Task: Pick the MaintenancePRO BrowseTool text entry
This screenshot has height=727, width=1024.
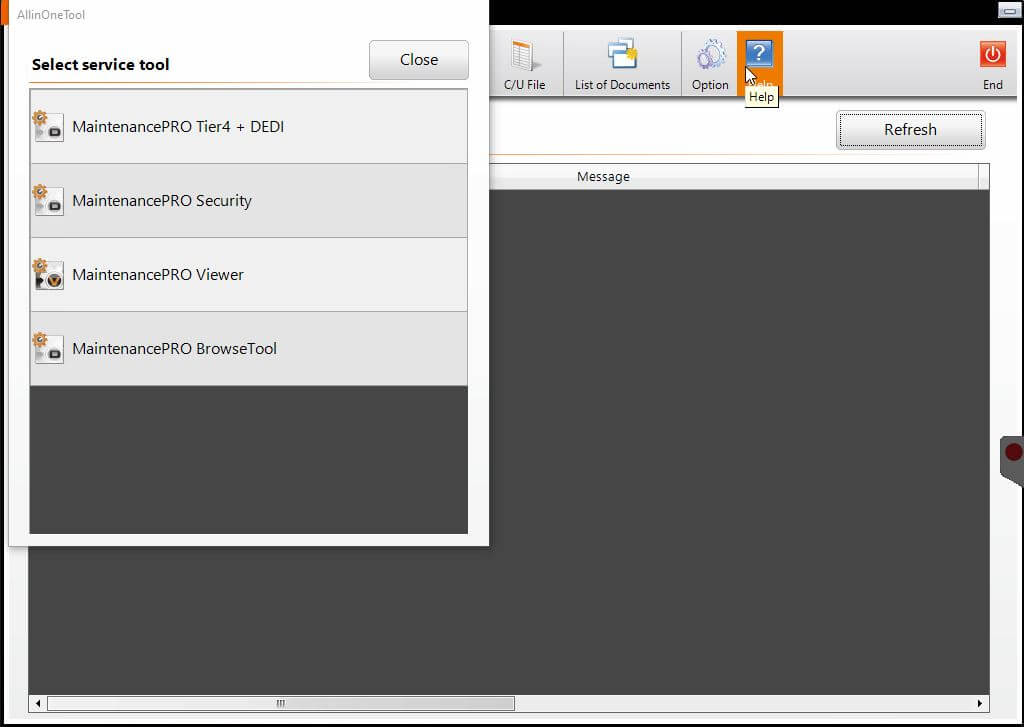Action: point(174,349)
